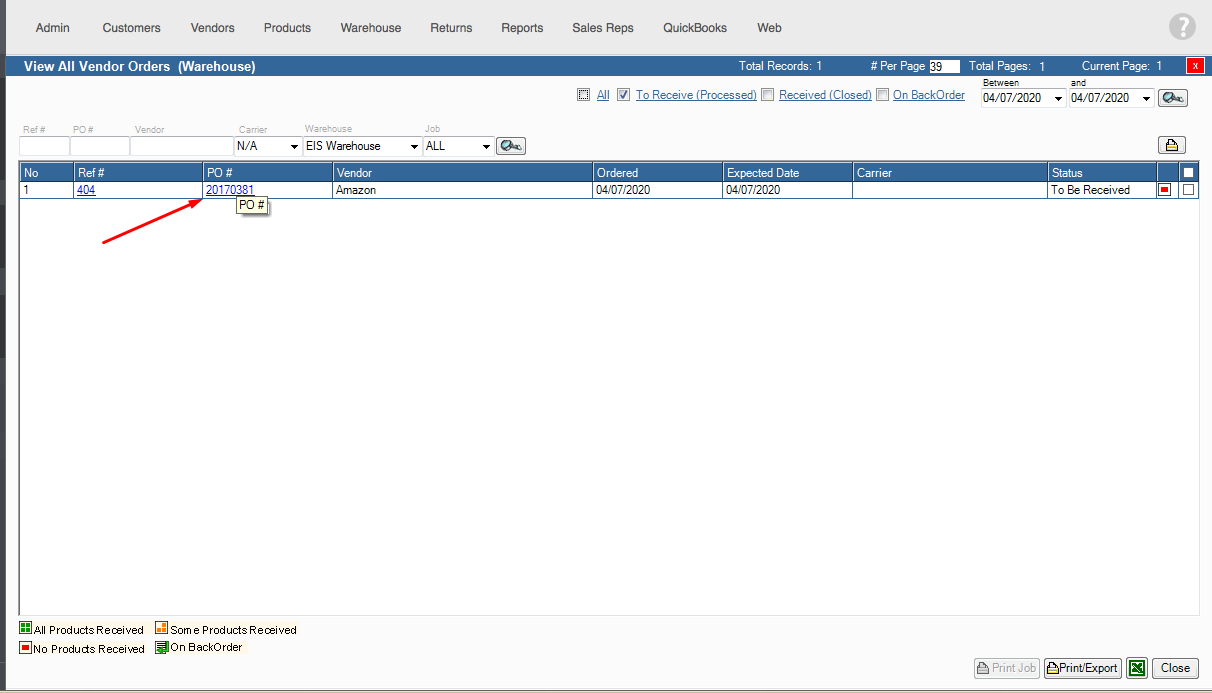Viewport: 1212px width, 693px height.
Task: Click the All Products Received legend icon
Action: pos(26,629)
